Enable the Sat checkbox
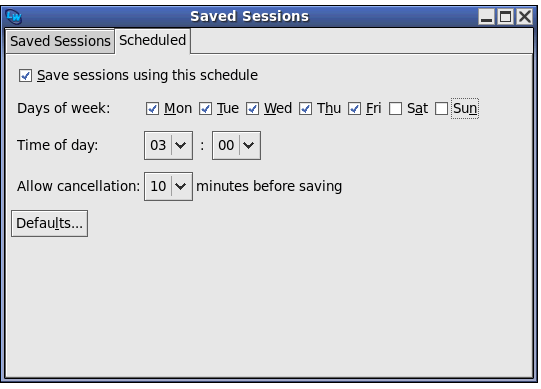This screenshot has height=389, width=541. click(395, 109)
